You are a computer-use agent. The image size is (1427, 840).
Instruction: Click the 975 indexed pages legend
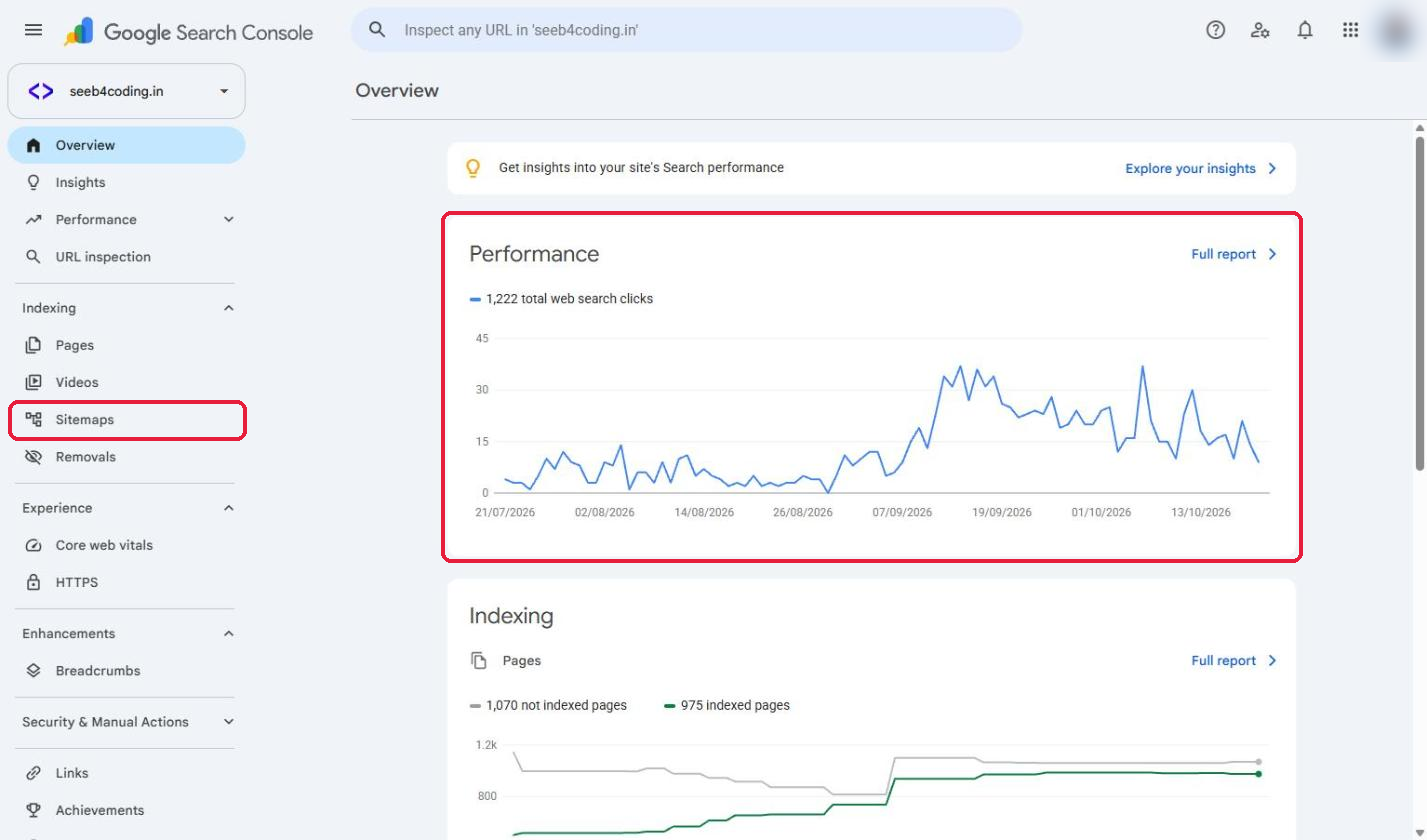[x=727, y=705]
